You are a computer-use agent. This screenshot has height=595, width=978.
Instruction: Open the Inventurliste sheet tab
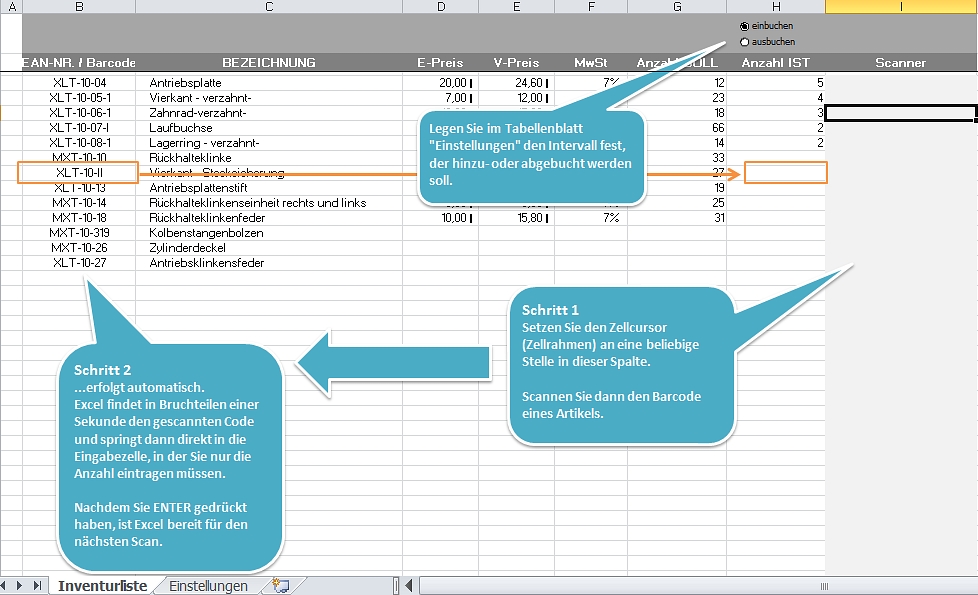[x=103, y=586]
